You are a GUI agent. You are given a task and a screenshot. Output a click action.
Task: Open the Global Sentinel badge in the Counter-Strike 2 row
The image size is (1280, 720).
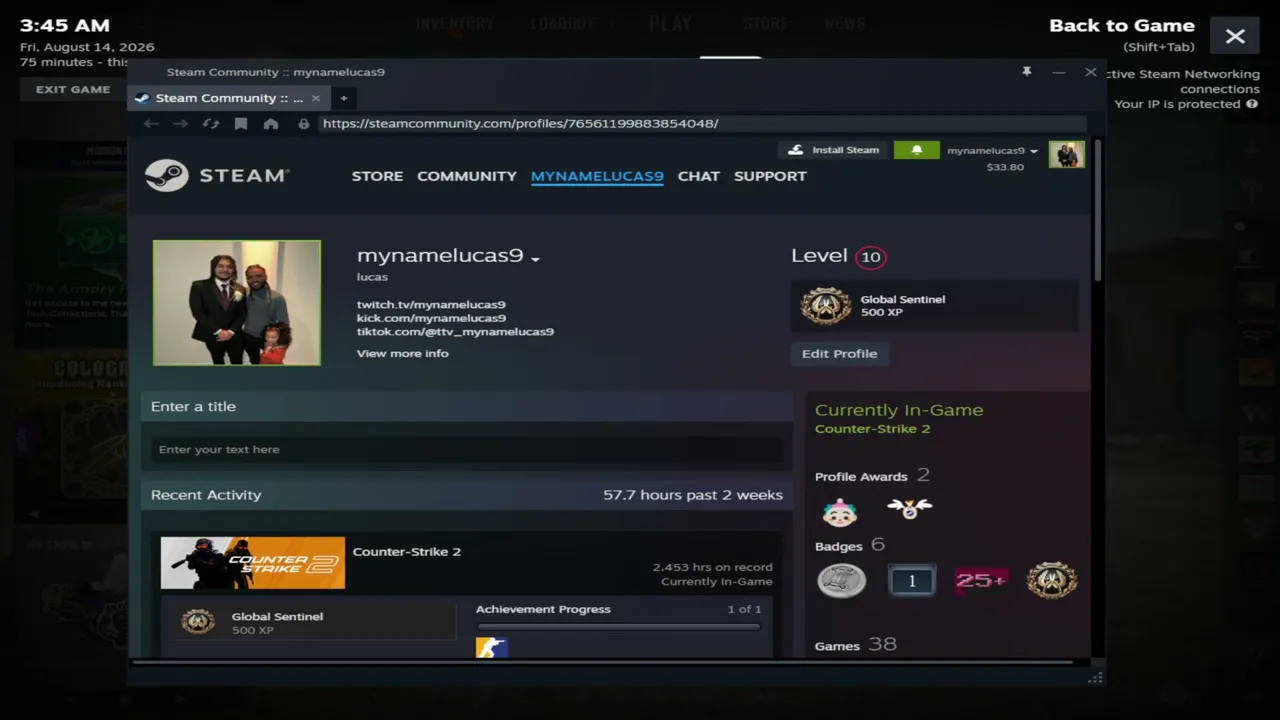198,622
